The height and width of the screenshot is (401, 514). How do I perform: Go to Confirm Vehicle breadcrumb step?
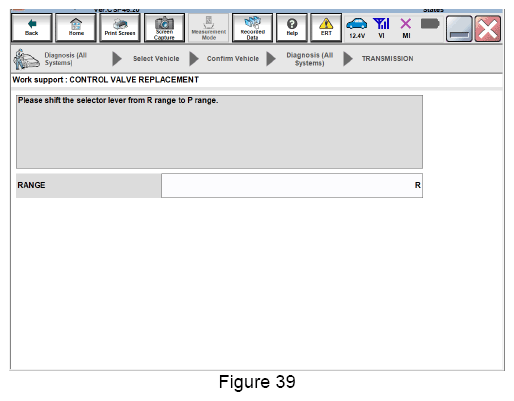coord(233,59)
